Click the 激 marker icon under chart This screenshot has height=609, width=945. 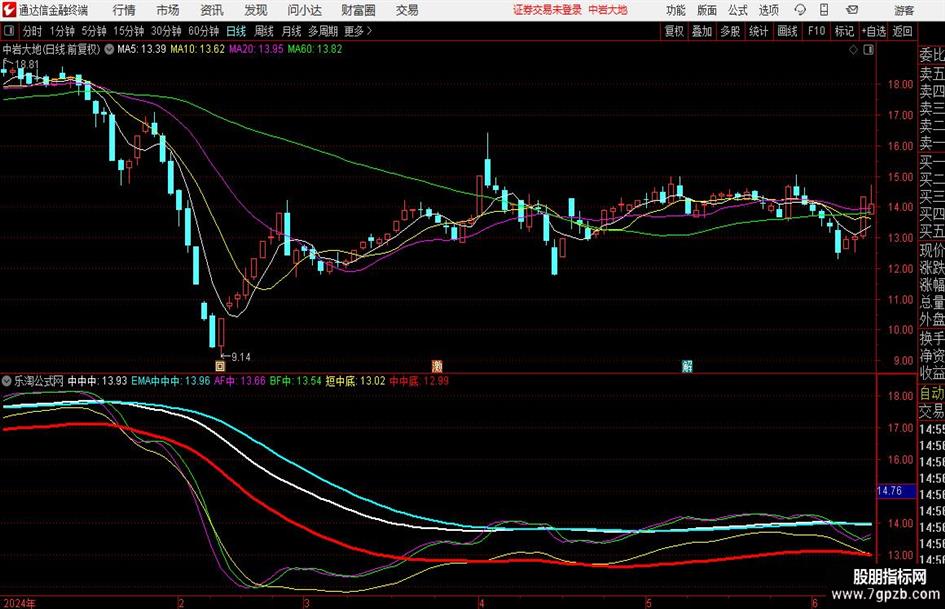pos(438,366)
